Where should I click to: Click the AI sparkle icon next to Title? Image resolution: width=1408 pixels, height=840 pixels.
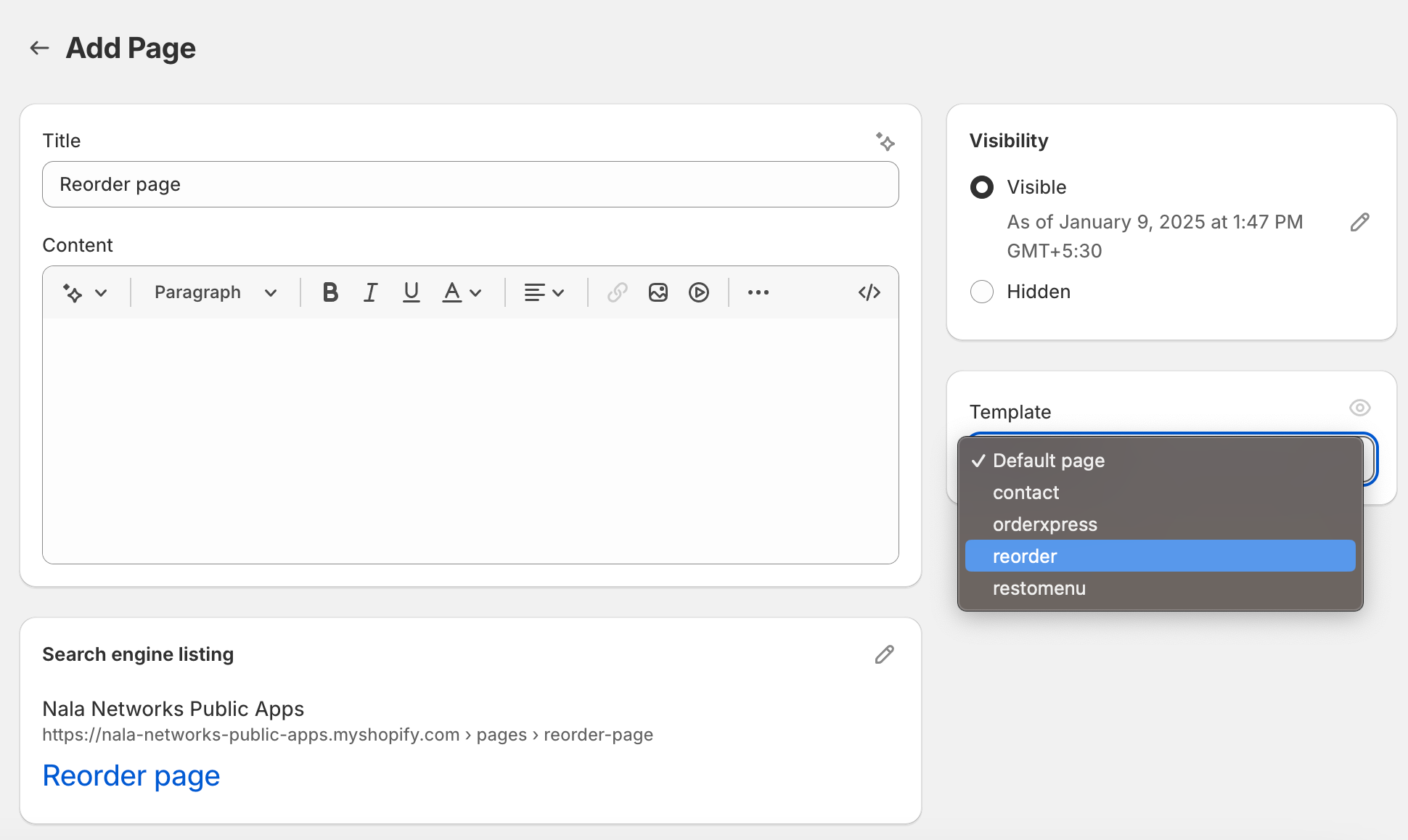[x=885, y=141]
